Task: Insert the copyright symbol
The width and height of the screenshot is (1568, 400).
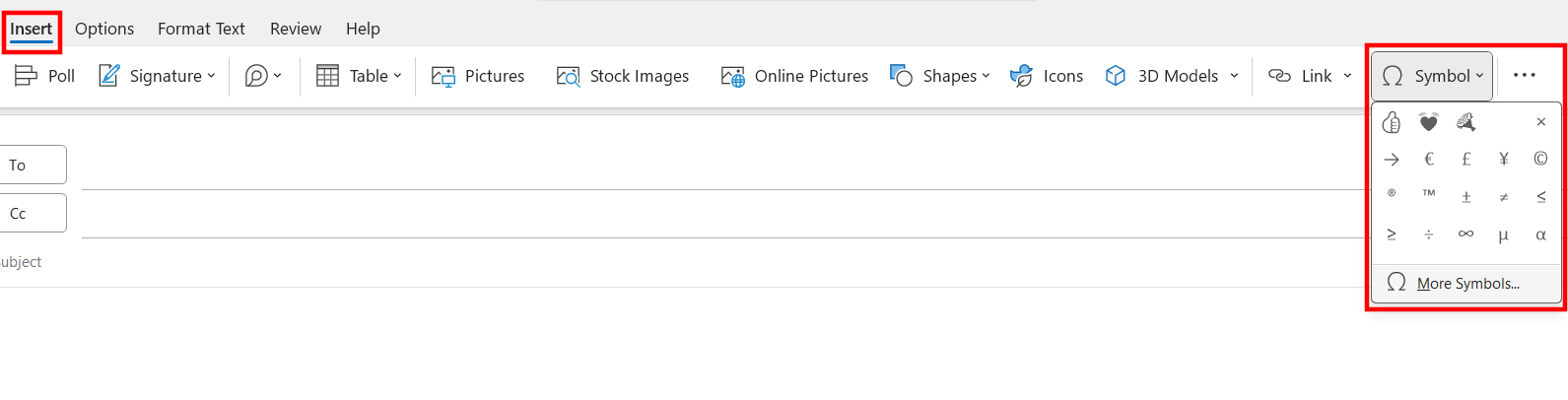Action: click(1540, 159)
